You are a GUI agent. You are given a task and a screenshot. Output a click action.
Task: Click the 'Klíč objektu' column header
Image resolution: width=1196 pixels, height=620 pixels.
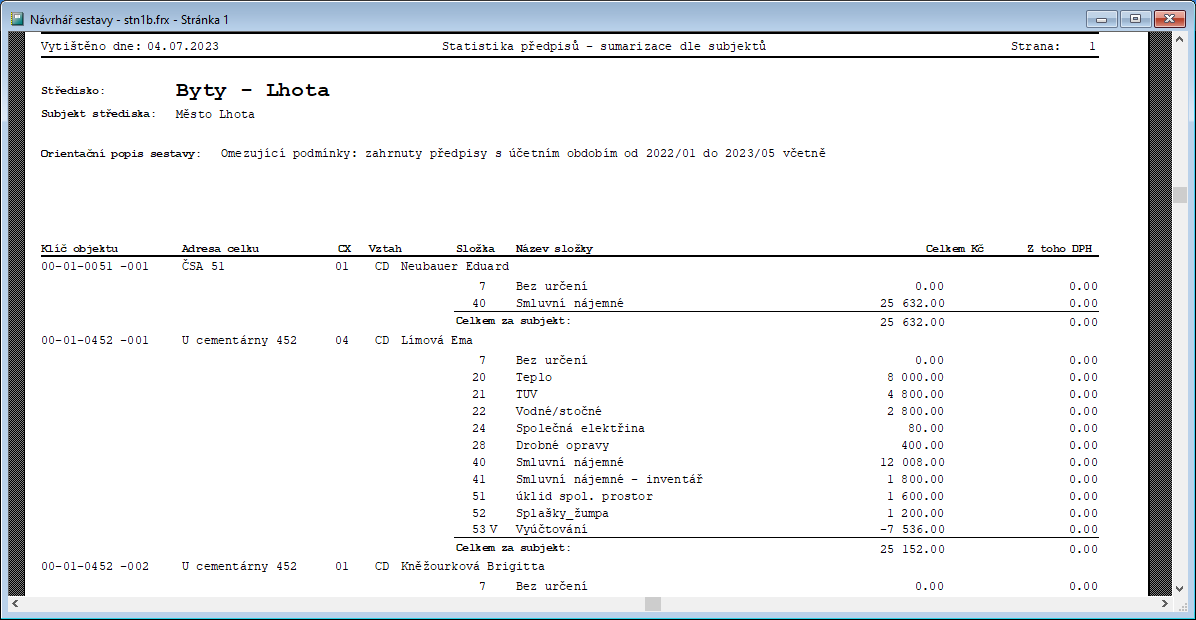(x=80, y=248)
